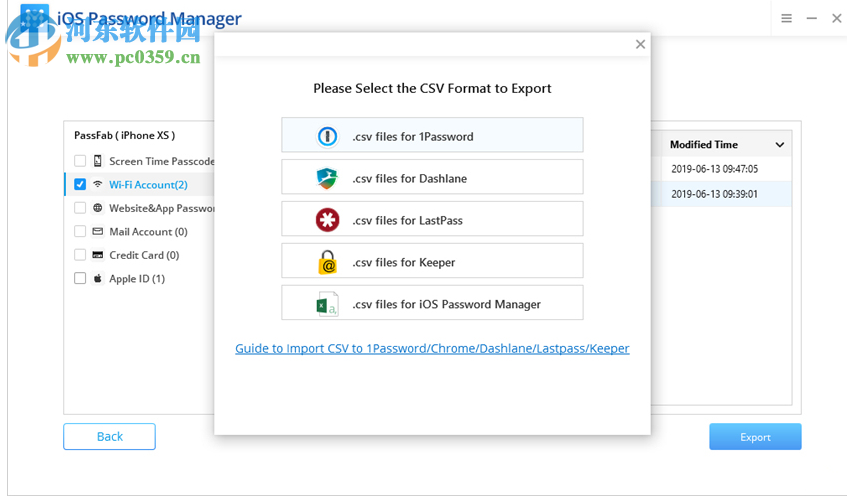Image resolution: width=847 pixels, height=498 pixels.
Task: Click the Excel CSV file icon
Action: 327,304
